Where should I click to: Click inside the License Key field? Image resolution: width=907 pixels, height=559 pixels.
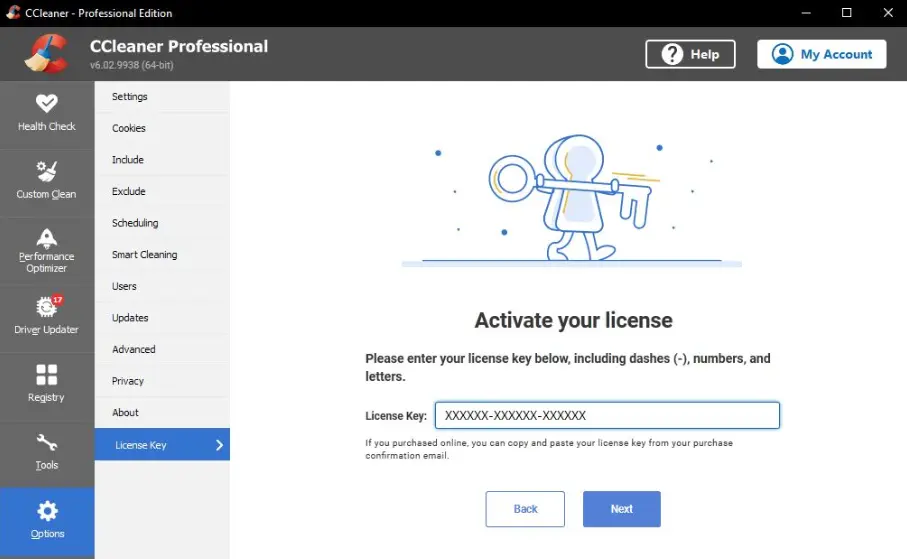click(x=607, y=415)
